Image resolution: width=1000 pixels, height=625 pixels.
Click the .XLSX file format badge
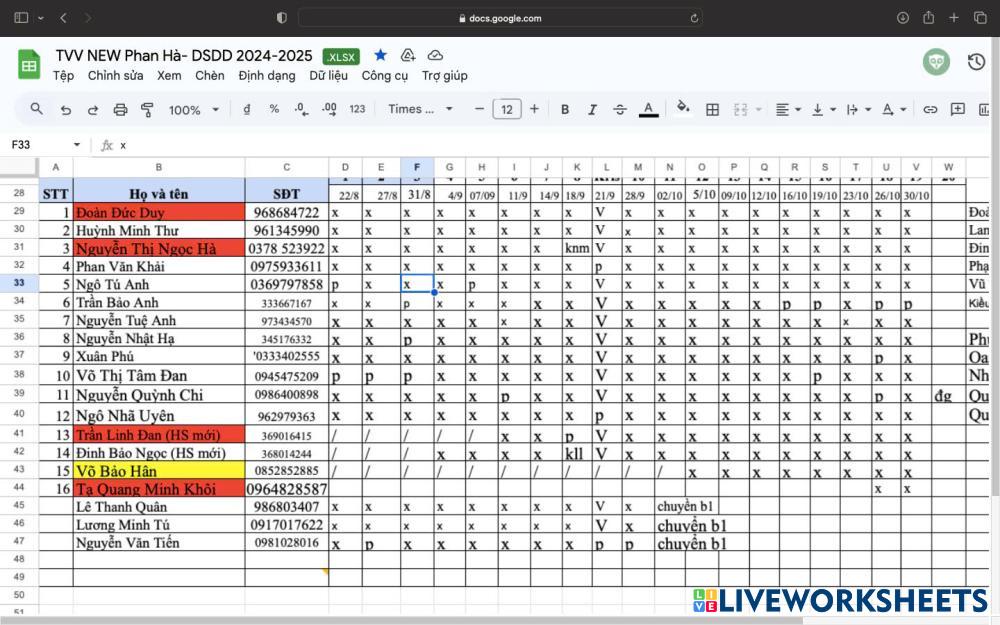click(341, 56)
